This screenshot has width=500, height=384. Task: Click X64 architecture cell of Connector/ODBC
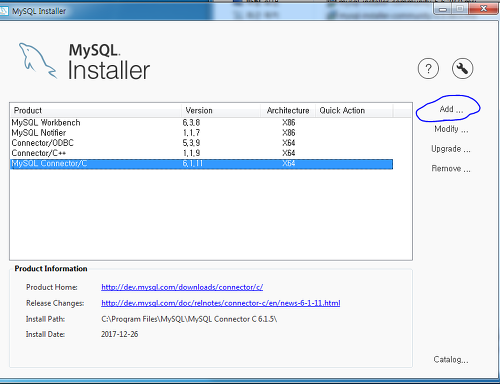coord(289,143)
